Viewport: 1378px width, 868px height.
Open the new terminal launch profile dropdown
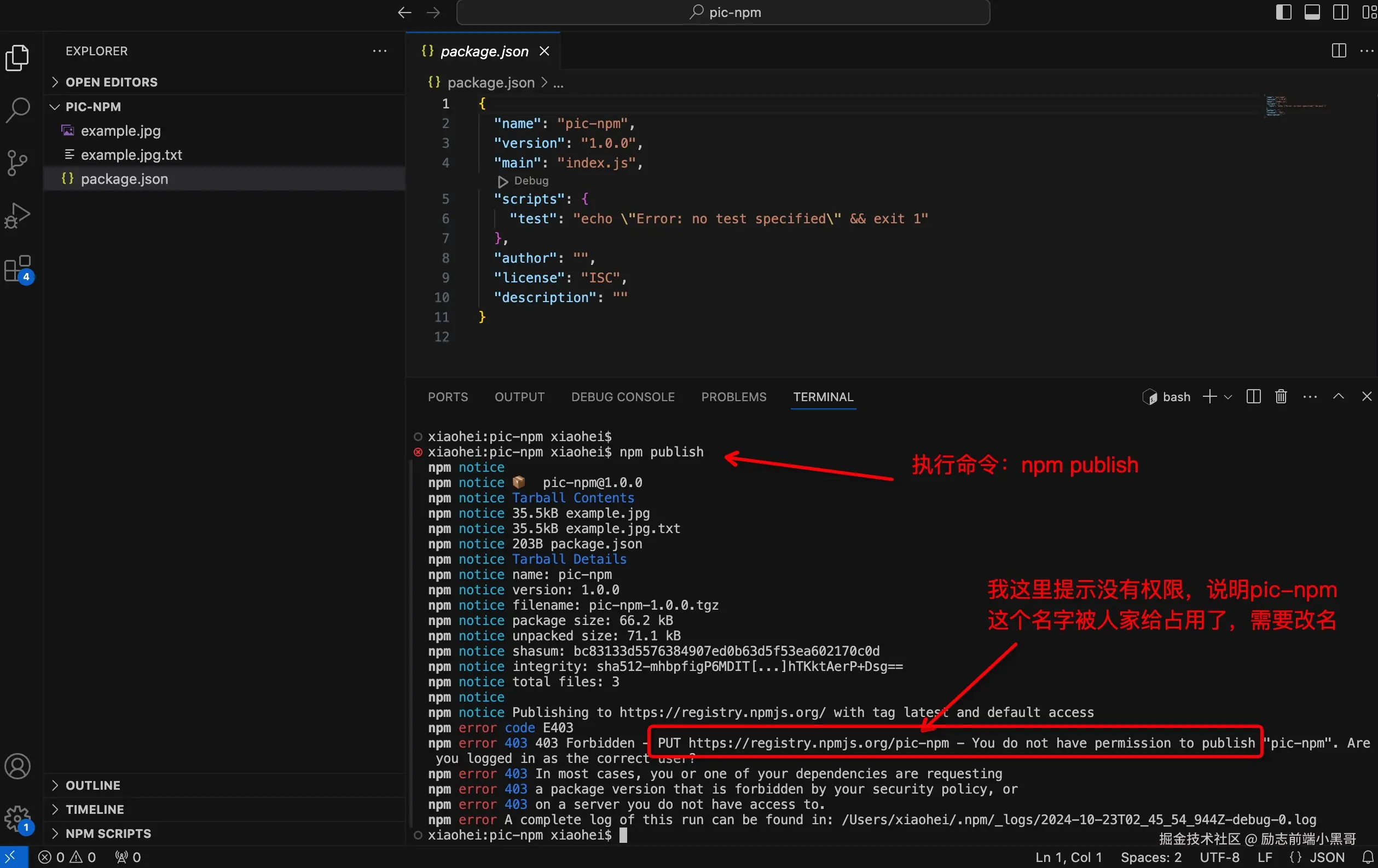(1228, 397)
